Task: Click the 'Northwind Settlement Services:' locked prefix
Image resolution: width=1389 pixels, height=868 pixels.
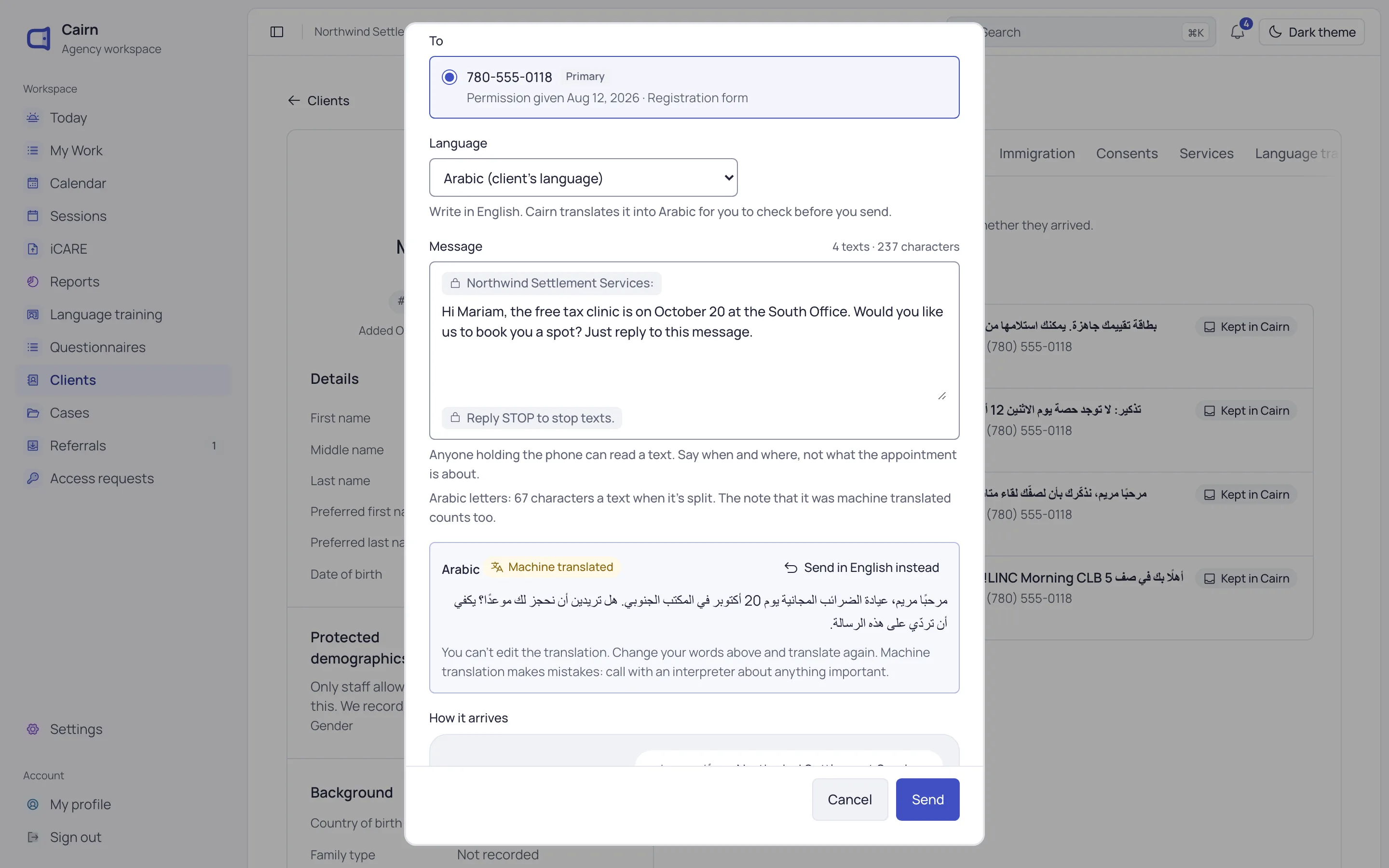Action: click(x=552, y=283)
